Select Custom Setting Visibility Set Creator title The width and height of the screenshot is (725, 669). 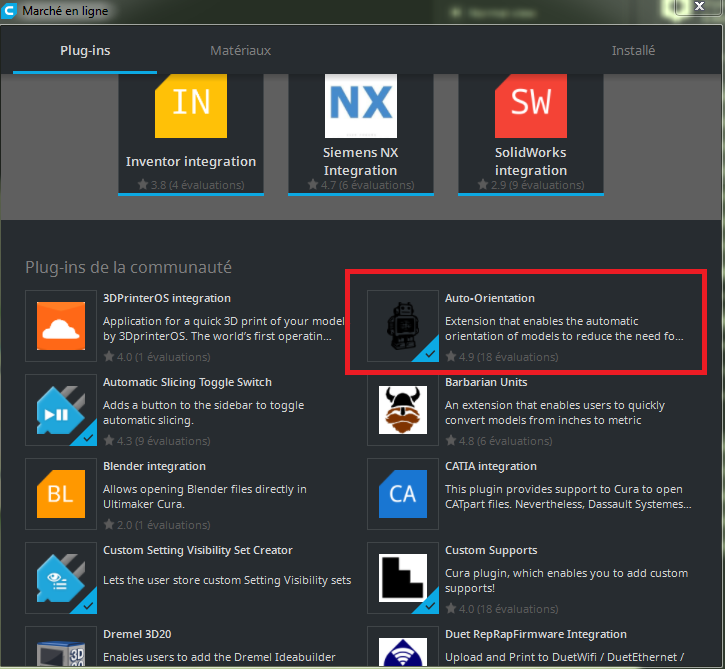coord(198,550)
